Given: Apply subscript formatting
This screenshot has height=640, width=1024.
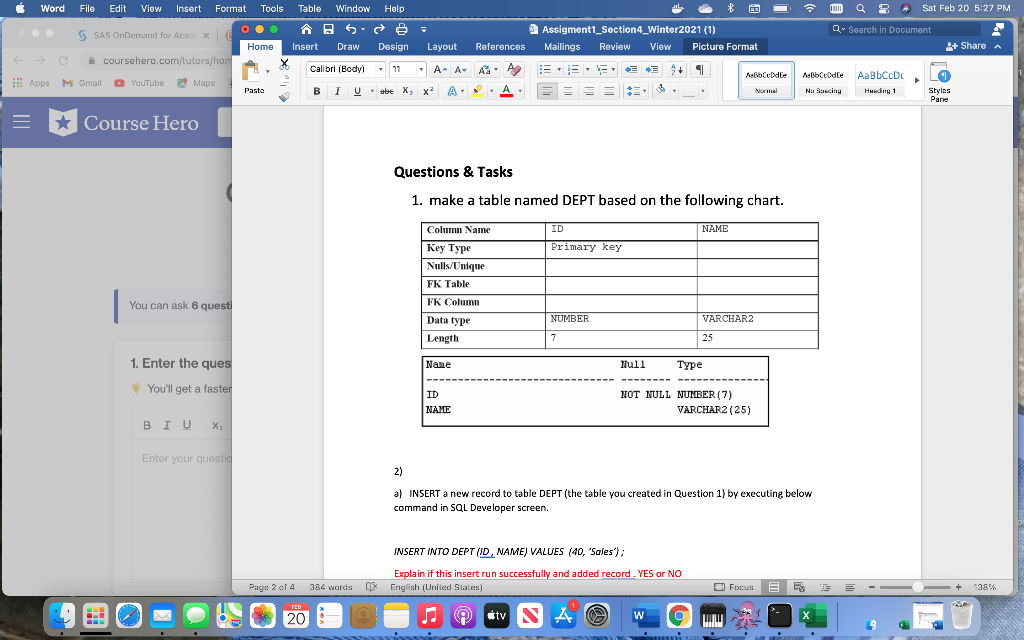Looking at the screenshot, I should [406, 90].
